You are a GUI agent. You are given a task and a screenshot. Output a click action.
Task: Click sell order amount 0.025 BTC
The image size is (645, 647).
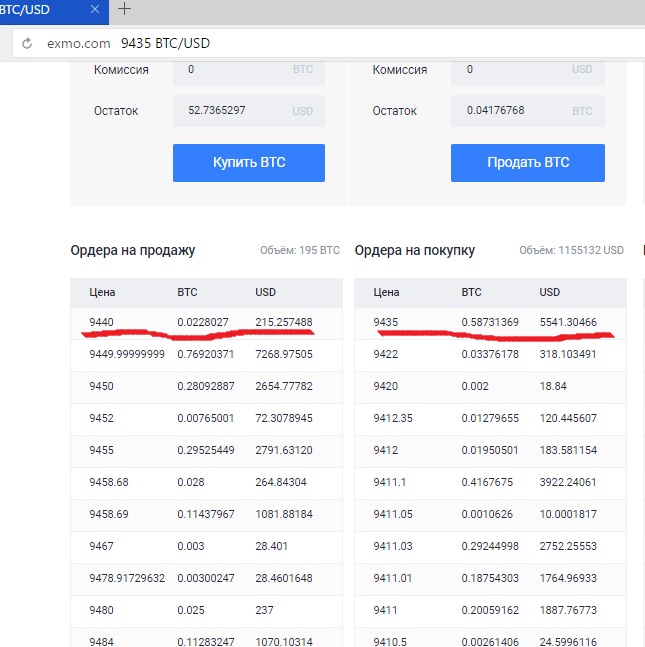(191, 610)
